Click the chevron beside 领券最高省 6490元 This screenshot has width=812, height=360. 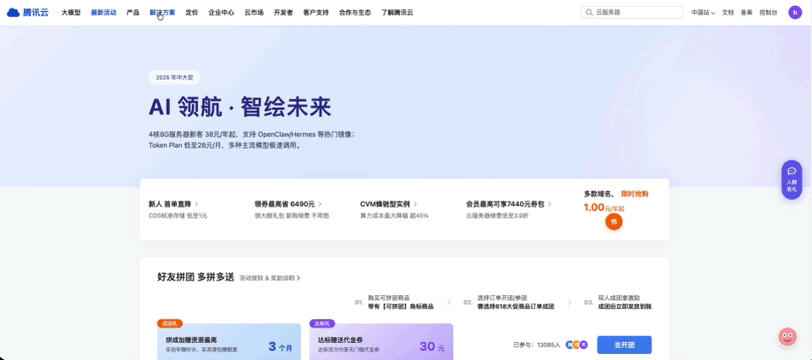320,204
